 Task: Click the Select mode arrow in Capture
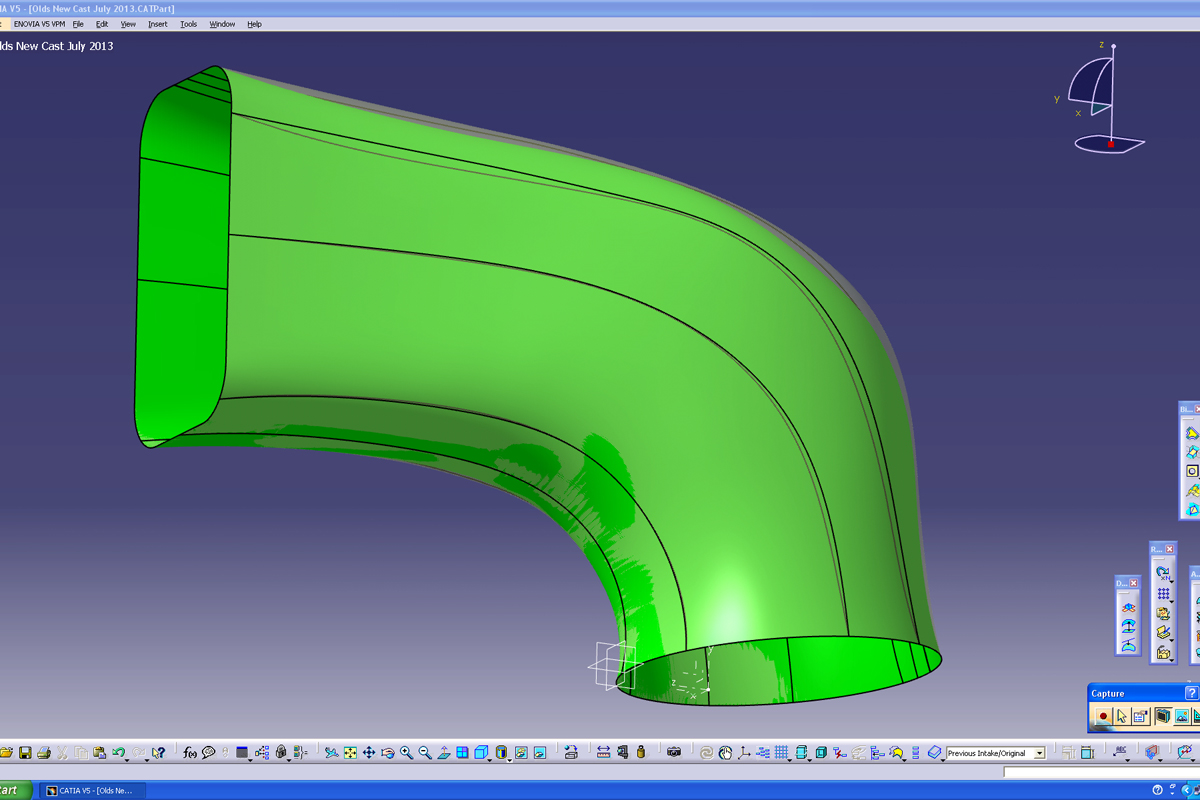coord(1122,716)
